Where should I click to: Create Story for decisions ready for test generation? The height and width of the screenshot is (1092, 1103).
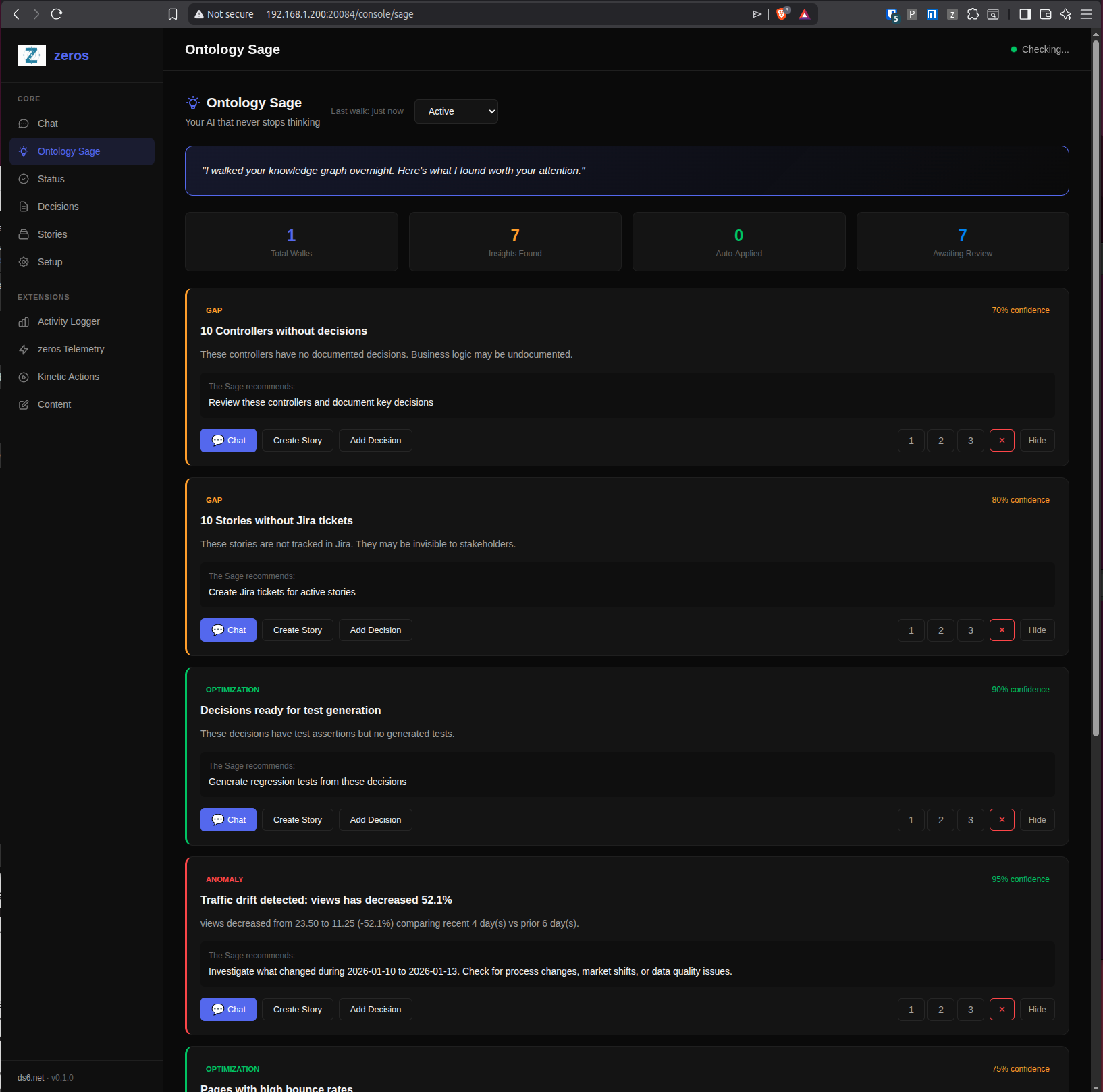[x=297, y=819]
